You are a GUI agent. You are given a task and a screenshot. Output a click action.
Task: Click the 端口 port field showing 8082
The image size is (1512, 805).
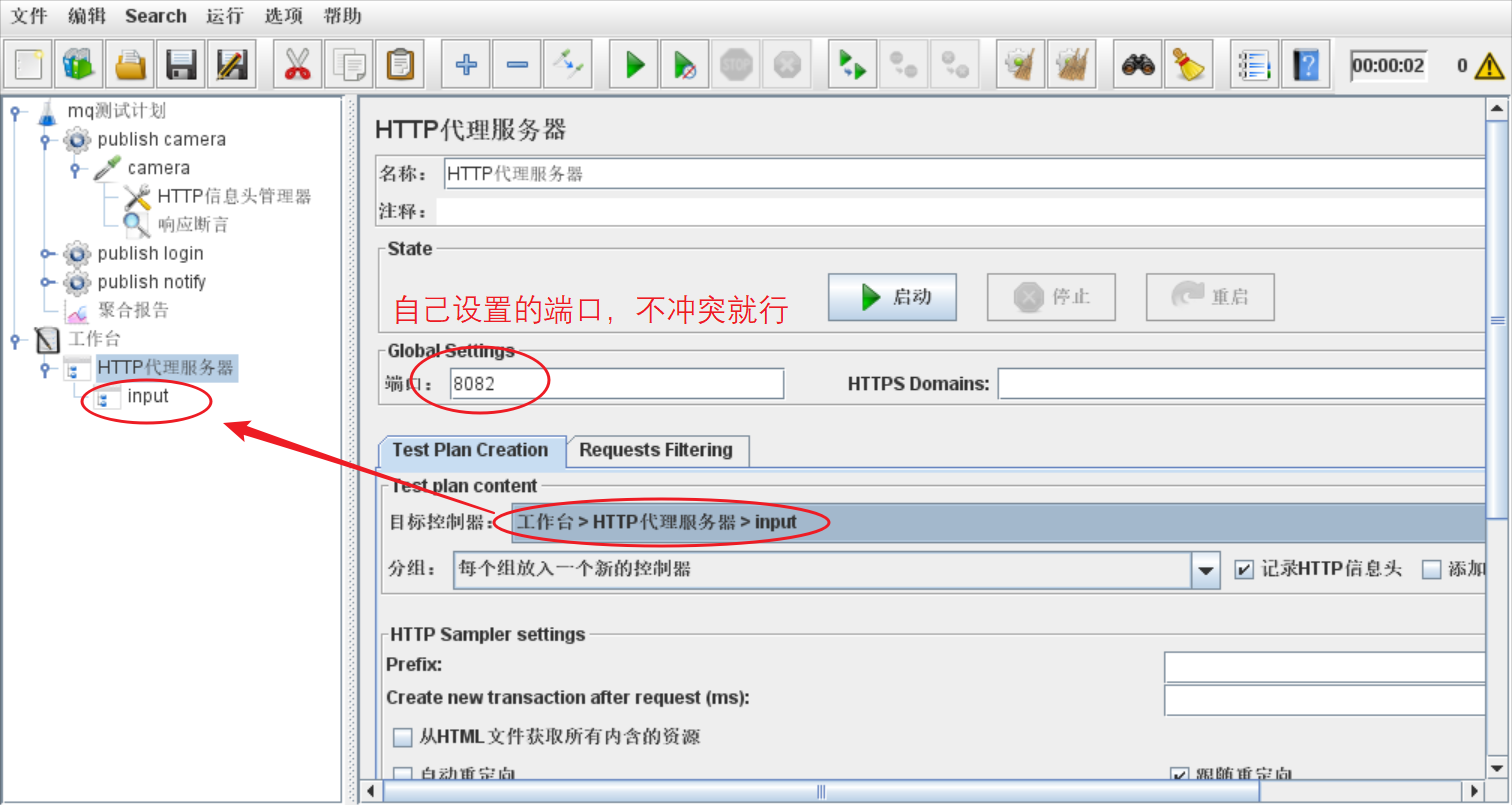tap(615, 384)
